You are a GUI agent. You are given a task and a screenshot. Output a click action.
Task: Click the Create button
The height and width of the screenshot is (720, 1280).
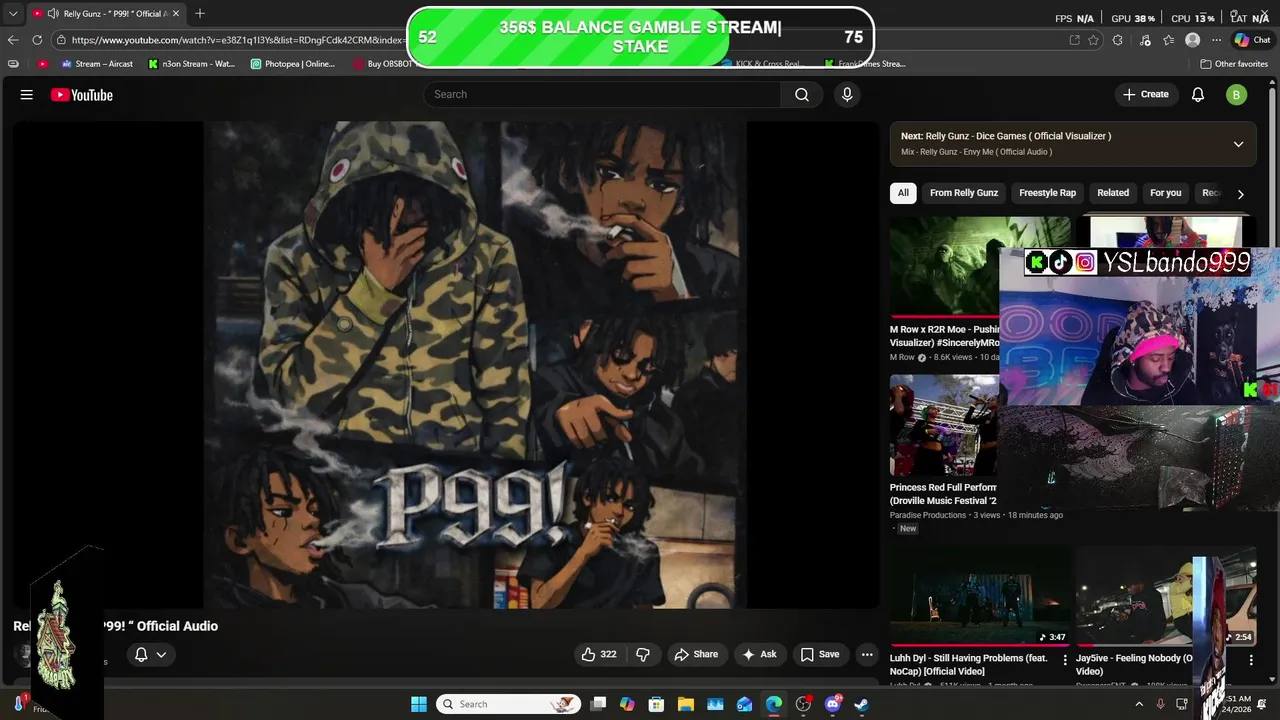1146,94
